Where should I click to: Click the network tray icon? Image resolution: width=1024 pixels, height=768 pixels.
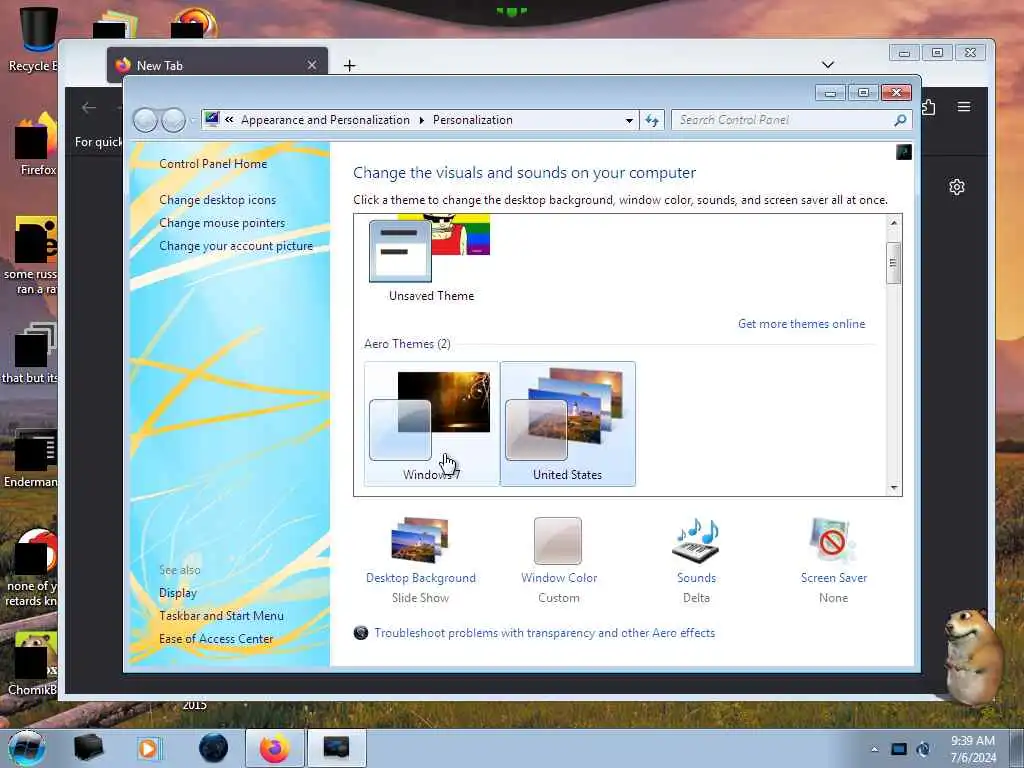[x=899, y=749]
